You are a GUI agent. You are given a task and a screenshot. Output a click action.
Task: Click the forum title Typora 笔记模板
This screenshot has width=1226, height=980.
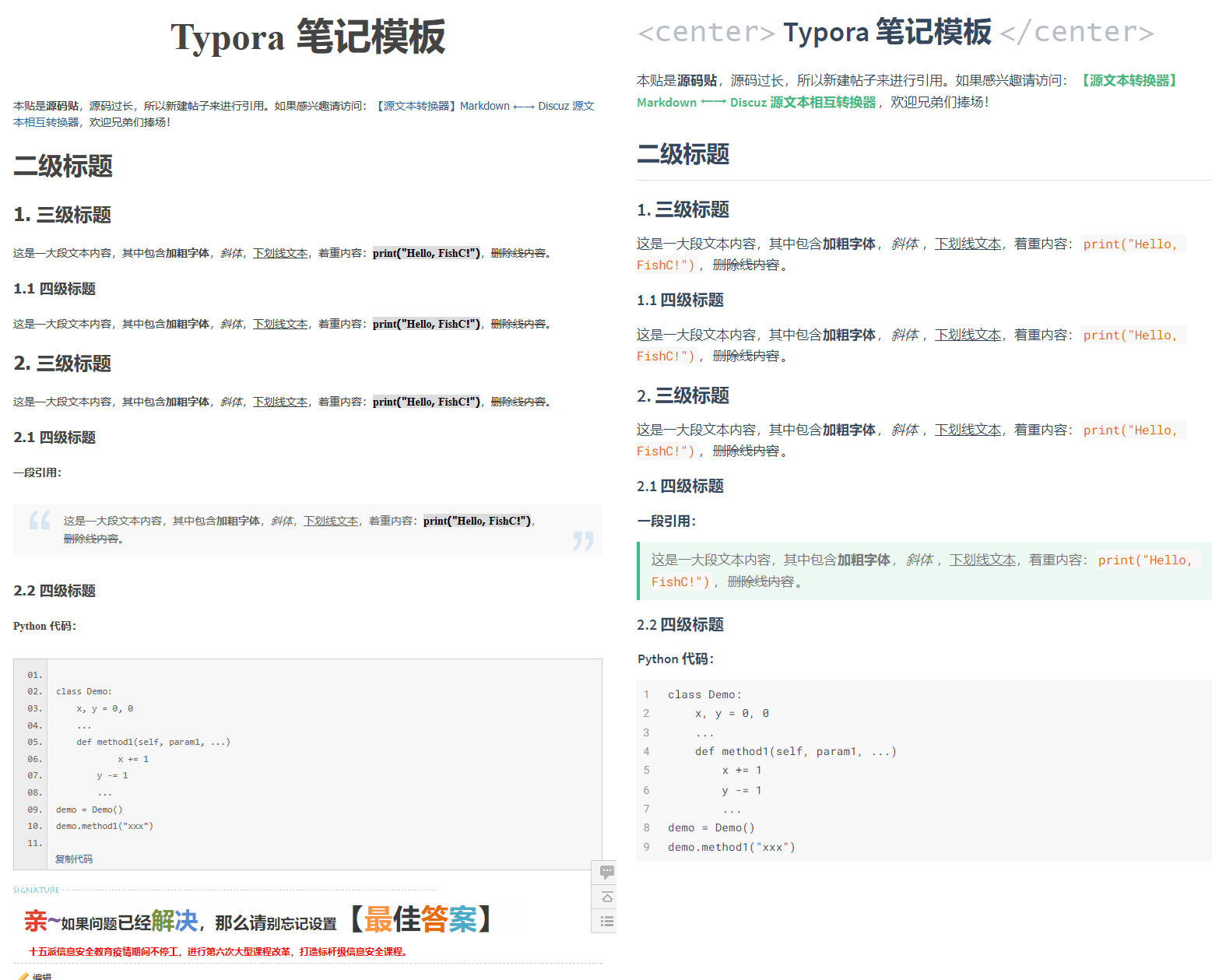(308, 37)
